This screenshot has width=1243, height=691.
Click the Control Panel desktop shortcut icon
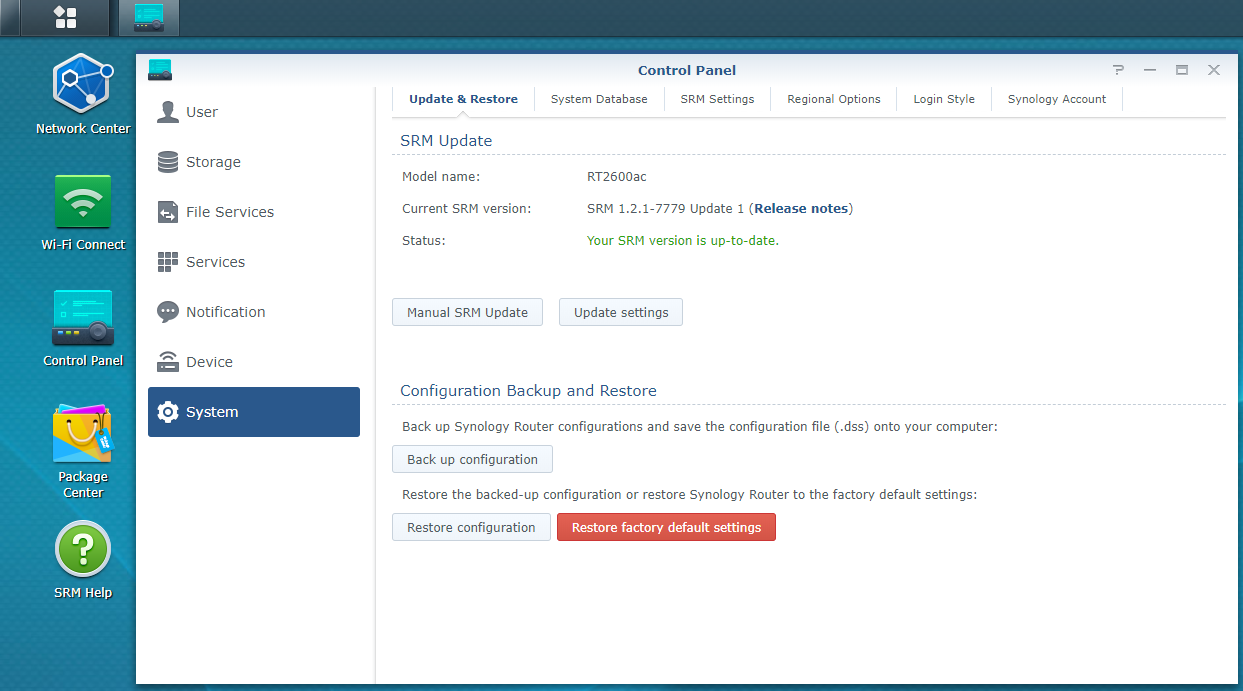point(82,318)
